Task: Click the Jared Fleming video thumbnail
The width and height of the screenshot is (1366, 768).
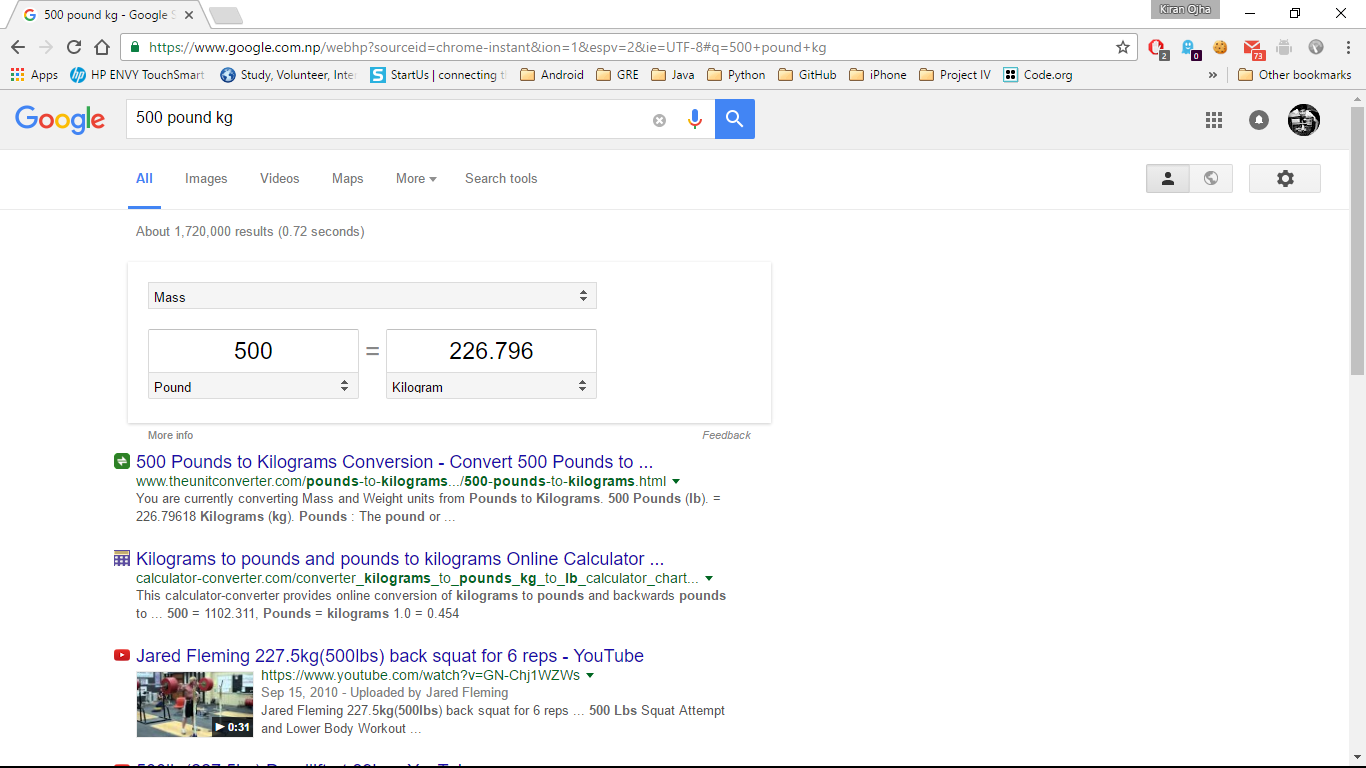Action: click(x=195, y=704)
